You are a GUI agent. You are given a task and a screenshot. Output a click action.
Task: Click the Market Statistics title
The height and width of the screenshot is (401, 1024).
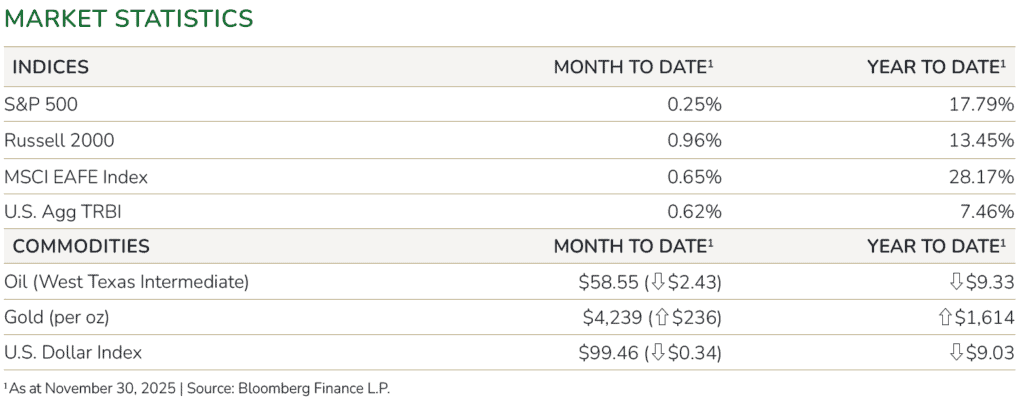[129, 19]
